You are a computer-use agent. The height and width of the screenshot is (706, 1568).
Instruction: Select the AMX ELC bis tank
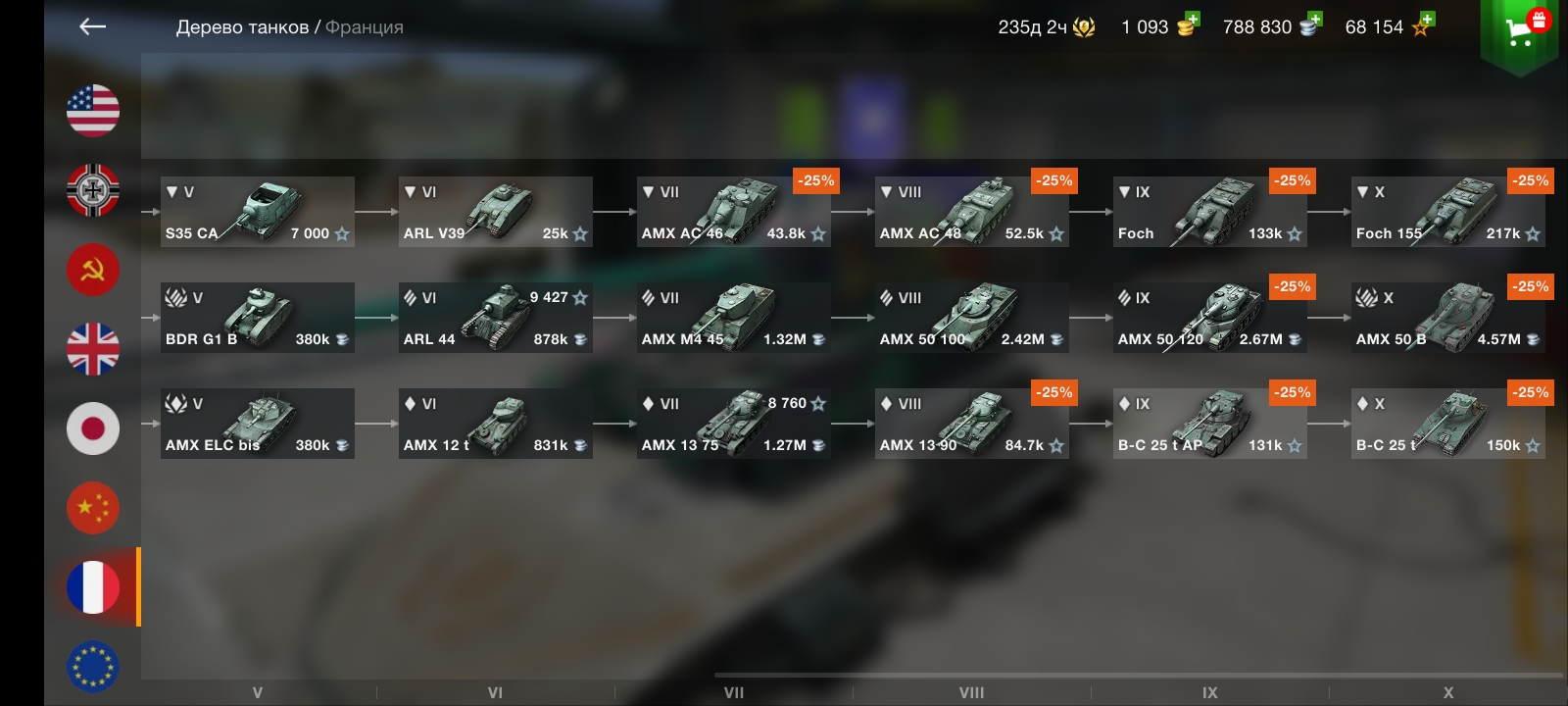click(x=258, y=424)
